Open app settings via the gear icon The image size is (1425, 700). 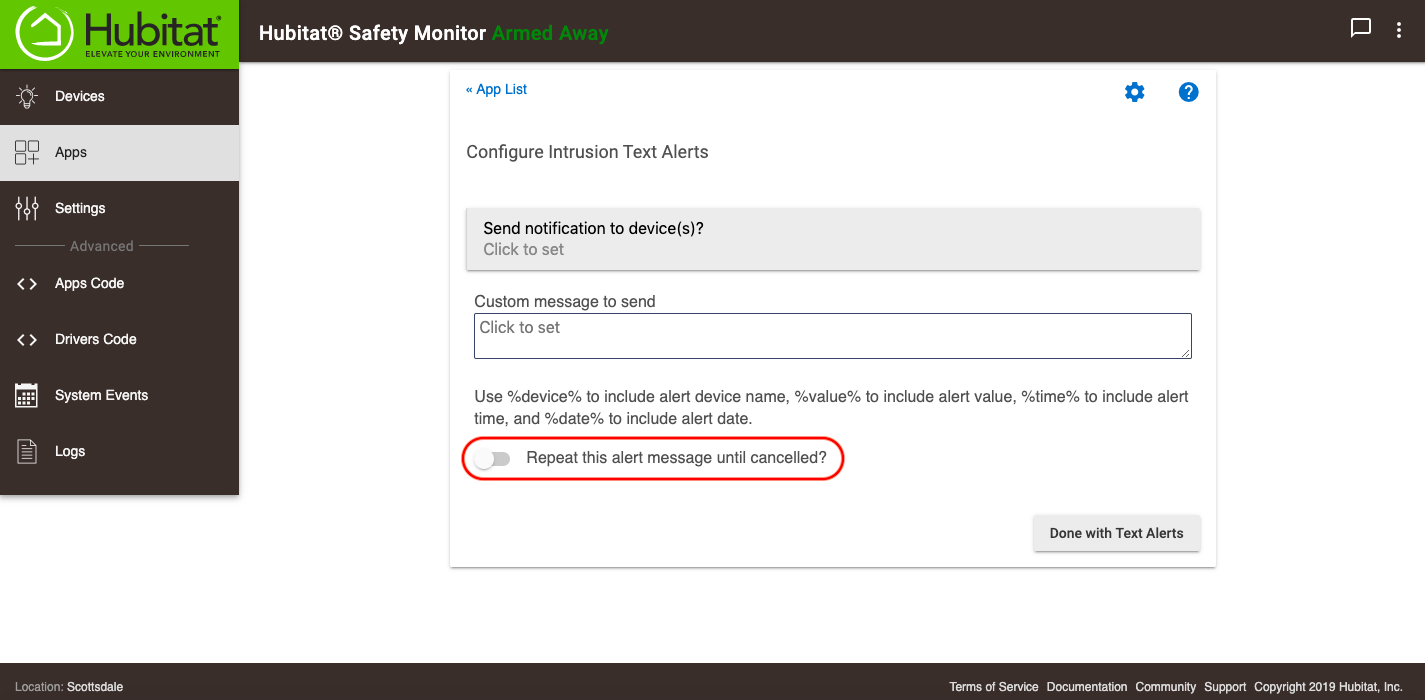tap(1134, 92)
